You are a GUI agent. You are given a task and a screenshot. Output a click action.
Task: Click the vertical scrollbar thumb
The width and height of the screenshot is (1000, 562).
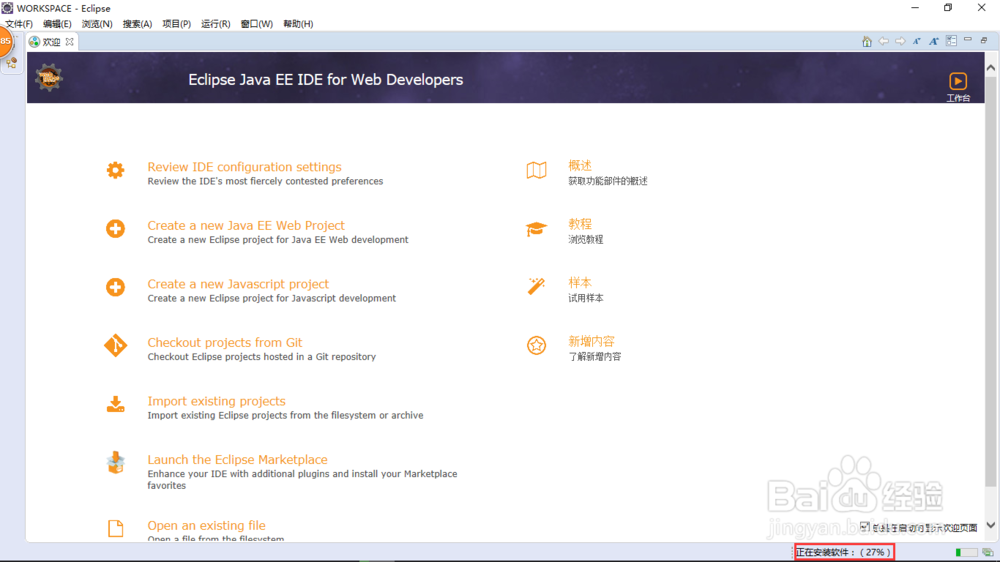click(990, 280)
